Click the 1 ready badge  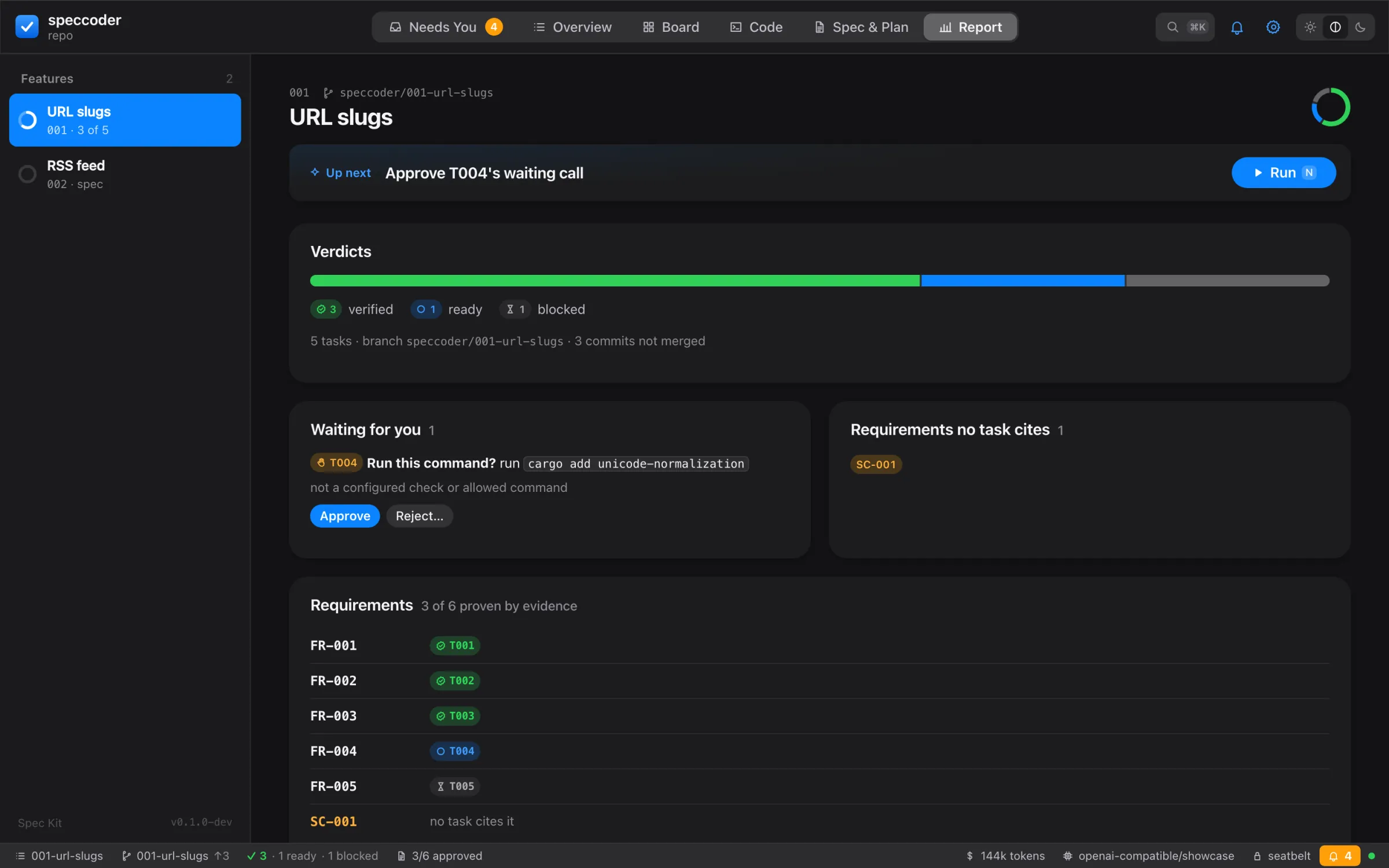click(426, 310)
